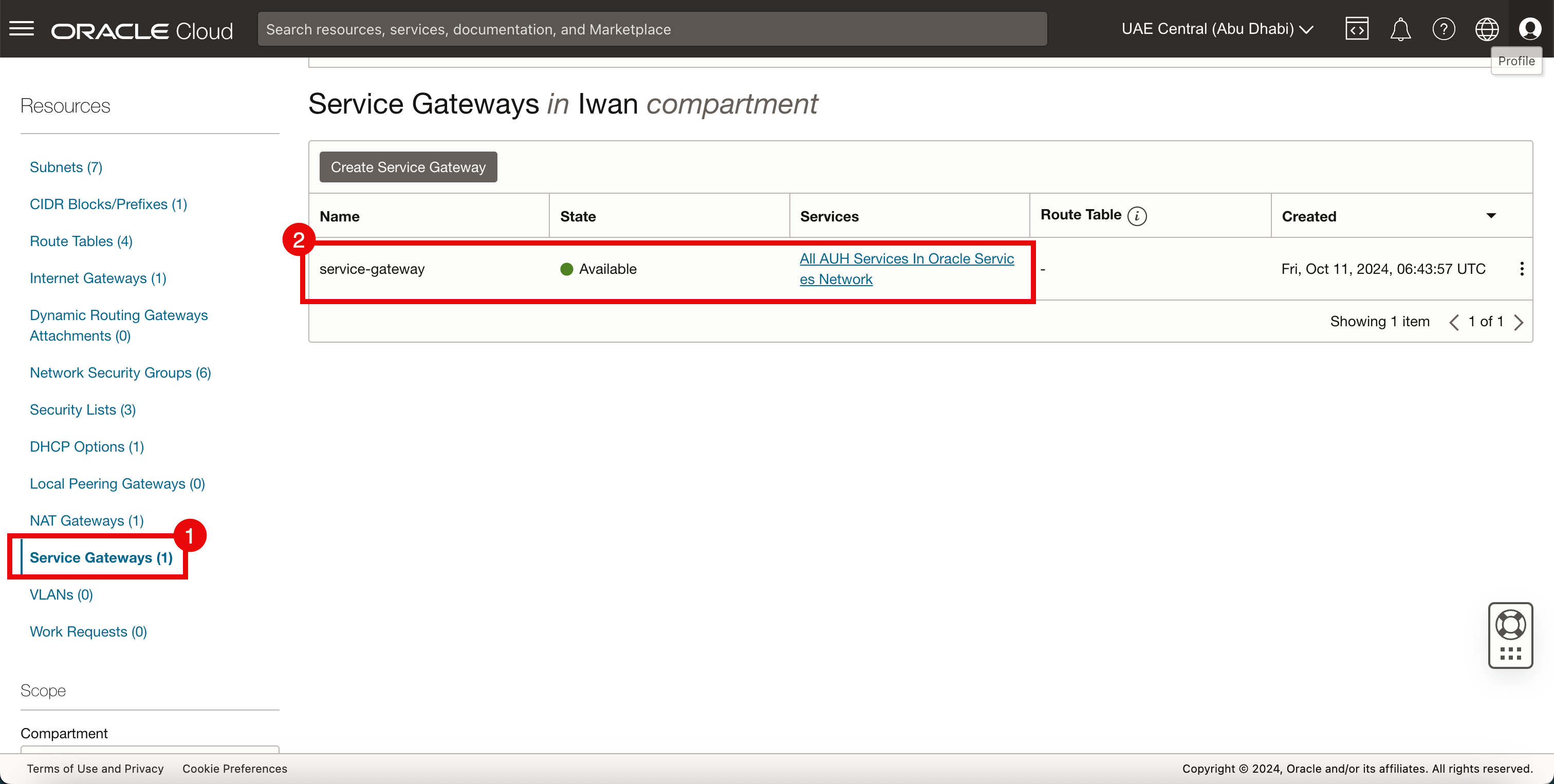Go to the next results page
1554x784 pixels.
[x=1519, y=322]
